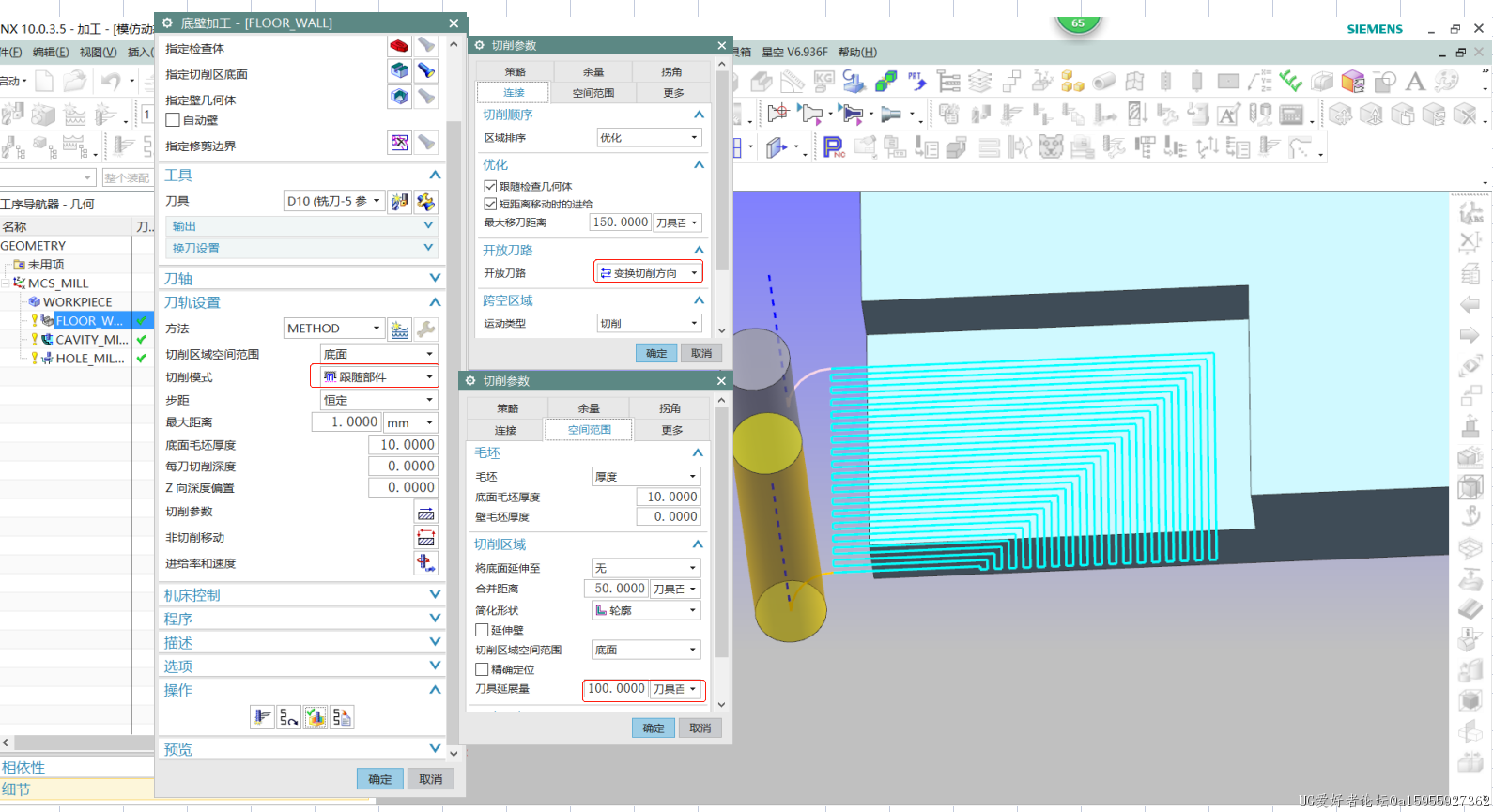Toggle 短距离移动时的进给 checkbox
1493x812 pixels.
490,204
